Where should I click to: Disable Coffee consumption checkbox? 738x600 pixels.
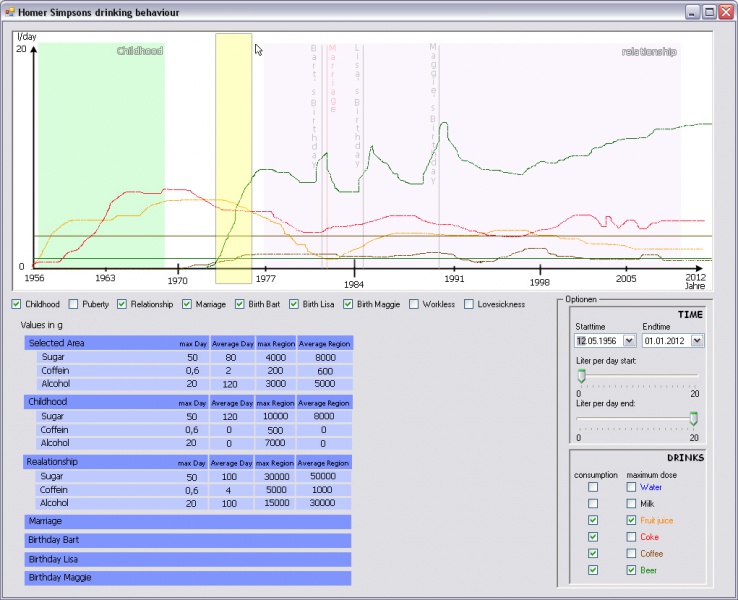[x=593, y=553]
